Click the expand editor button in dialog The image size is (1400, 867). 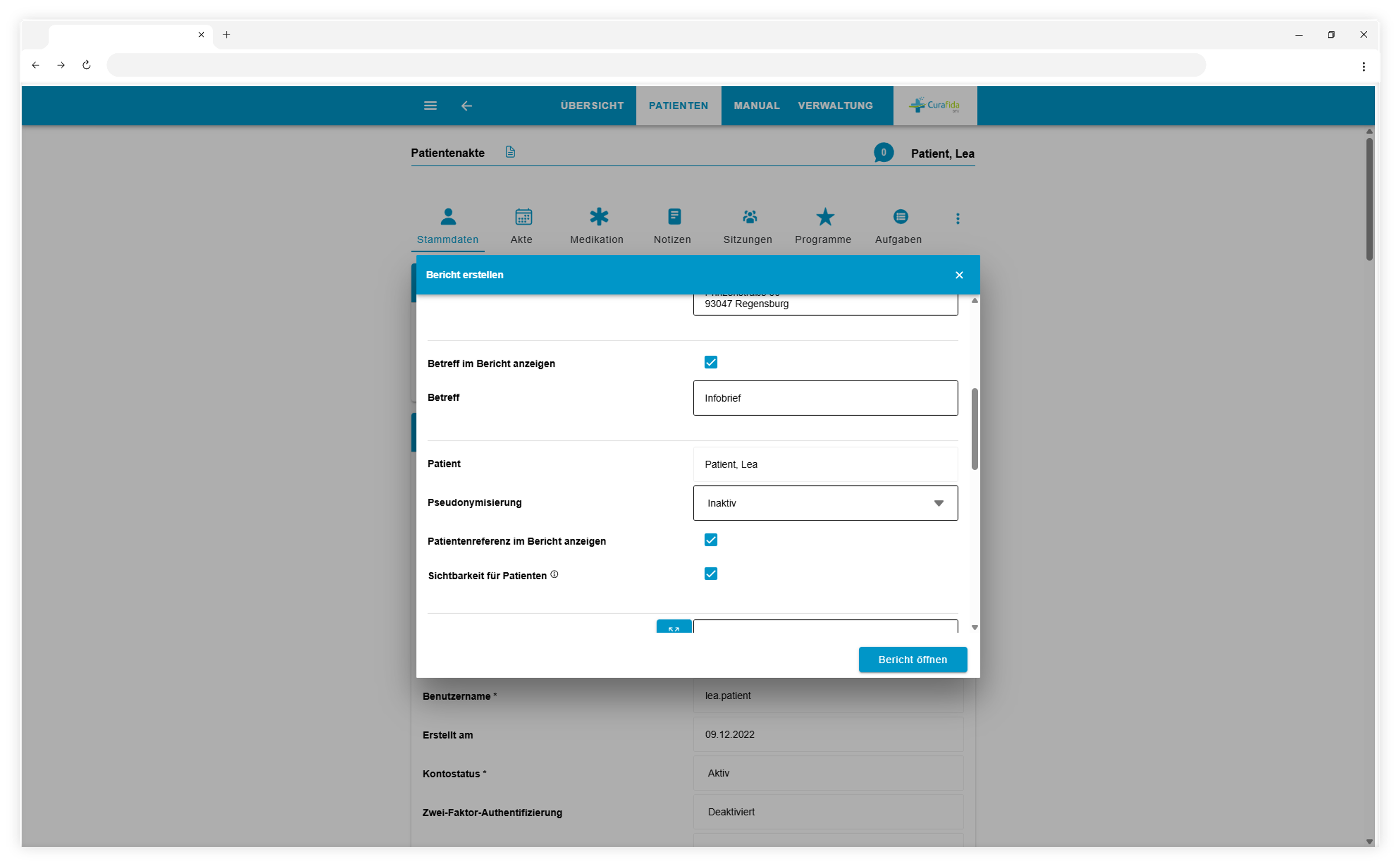tap(674, 627)
